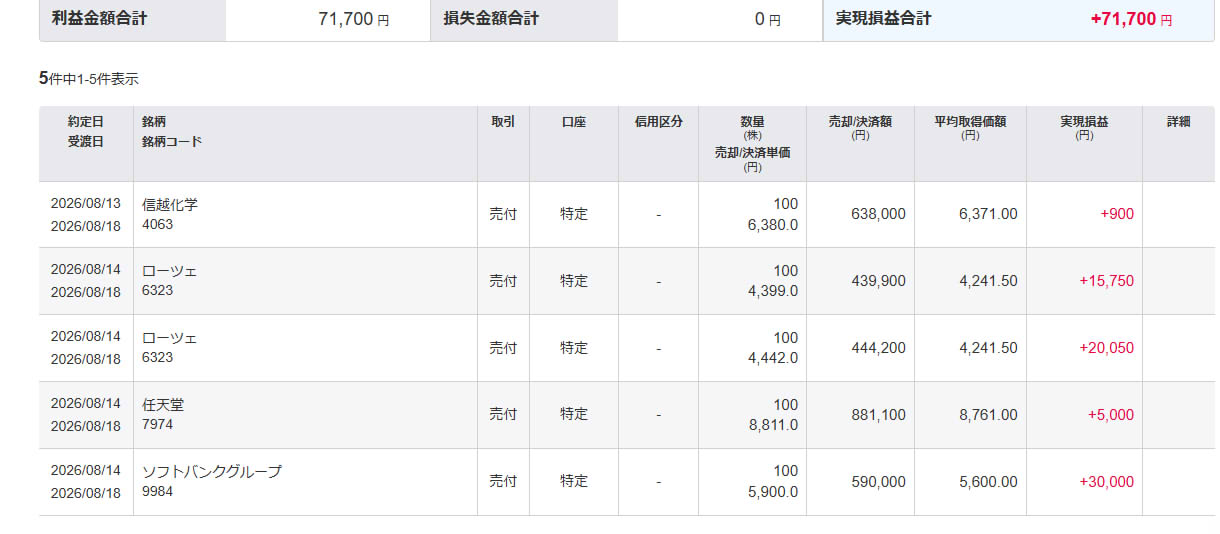Select the 任天堂 stock row name
Screen dimensions: 1220x534
pos(163,404)
